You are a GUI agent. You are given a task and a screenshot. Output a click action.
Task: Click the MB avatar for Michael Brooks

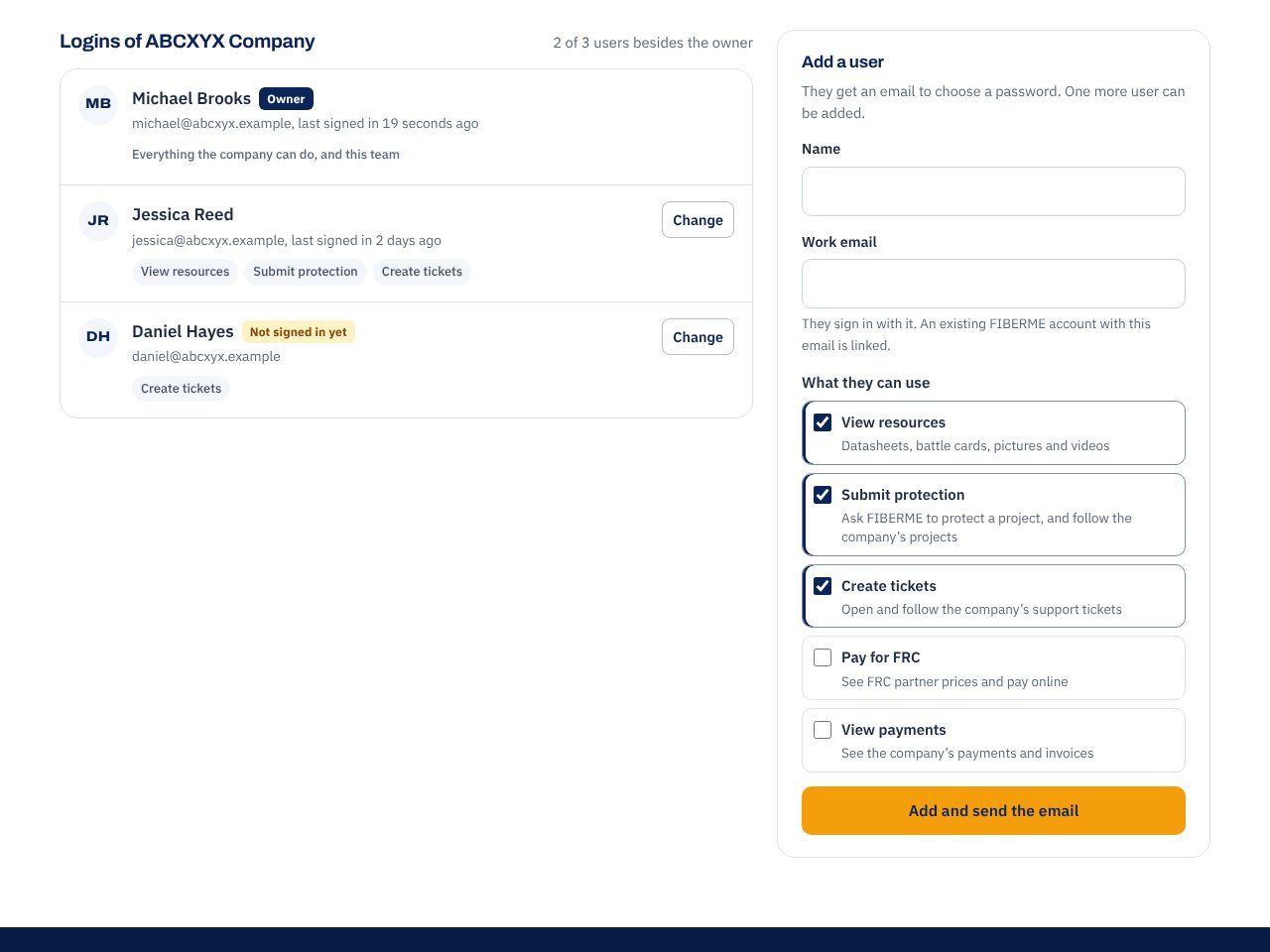[x=98, y=104]
